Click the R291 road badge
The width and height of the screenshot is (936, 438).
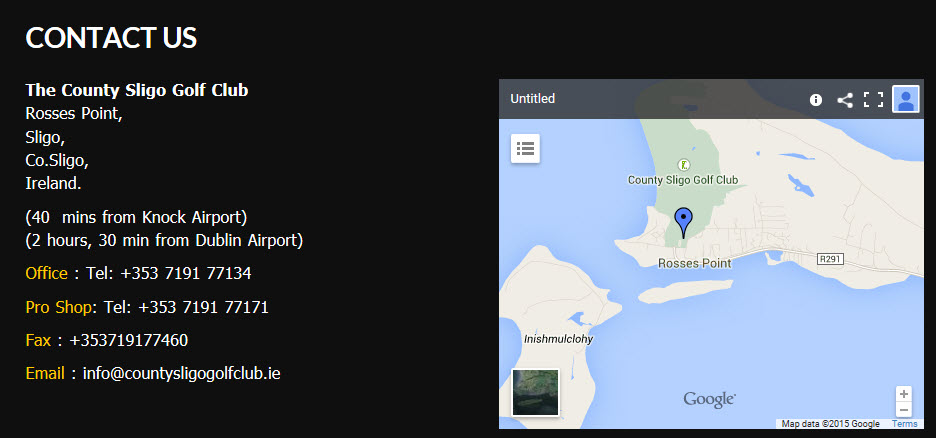point(829,258)
